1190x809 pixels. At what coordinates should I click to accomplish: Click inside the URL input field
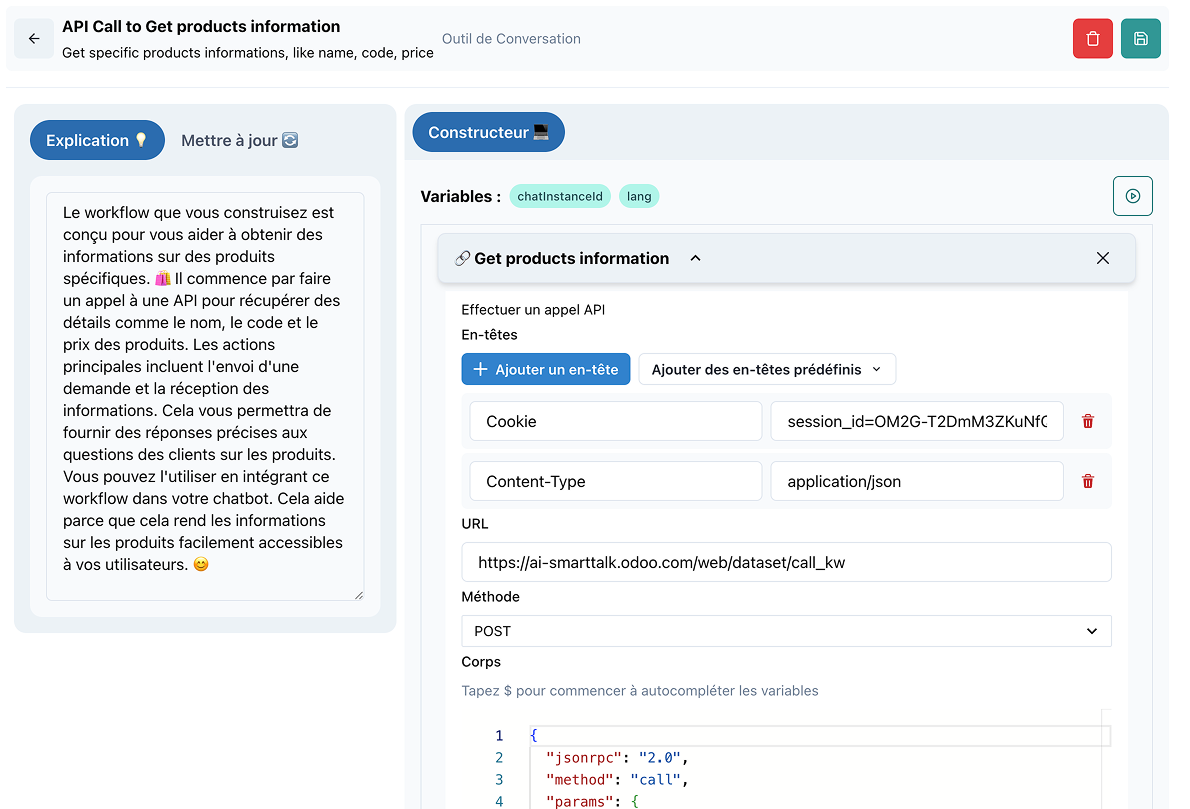[x=786, y=562]
